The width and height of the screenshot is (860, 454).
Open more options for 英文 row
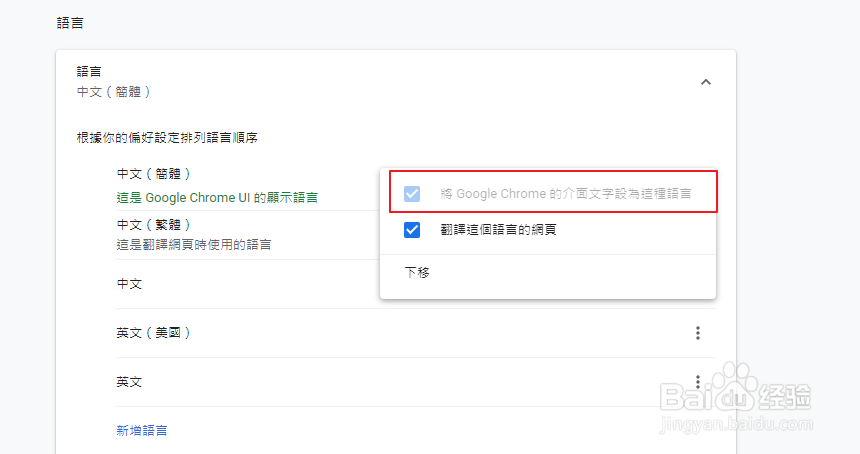[698, 382]
